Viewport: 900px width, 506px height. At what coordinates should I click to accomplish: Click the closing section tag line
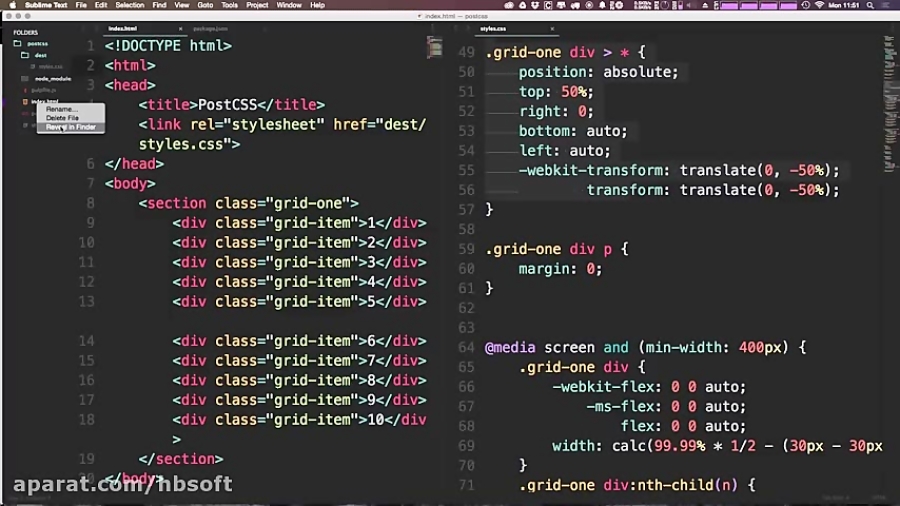click(180, 459)
